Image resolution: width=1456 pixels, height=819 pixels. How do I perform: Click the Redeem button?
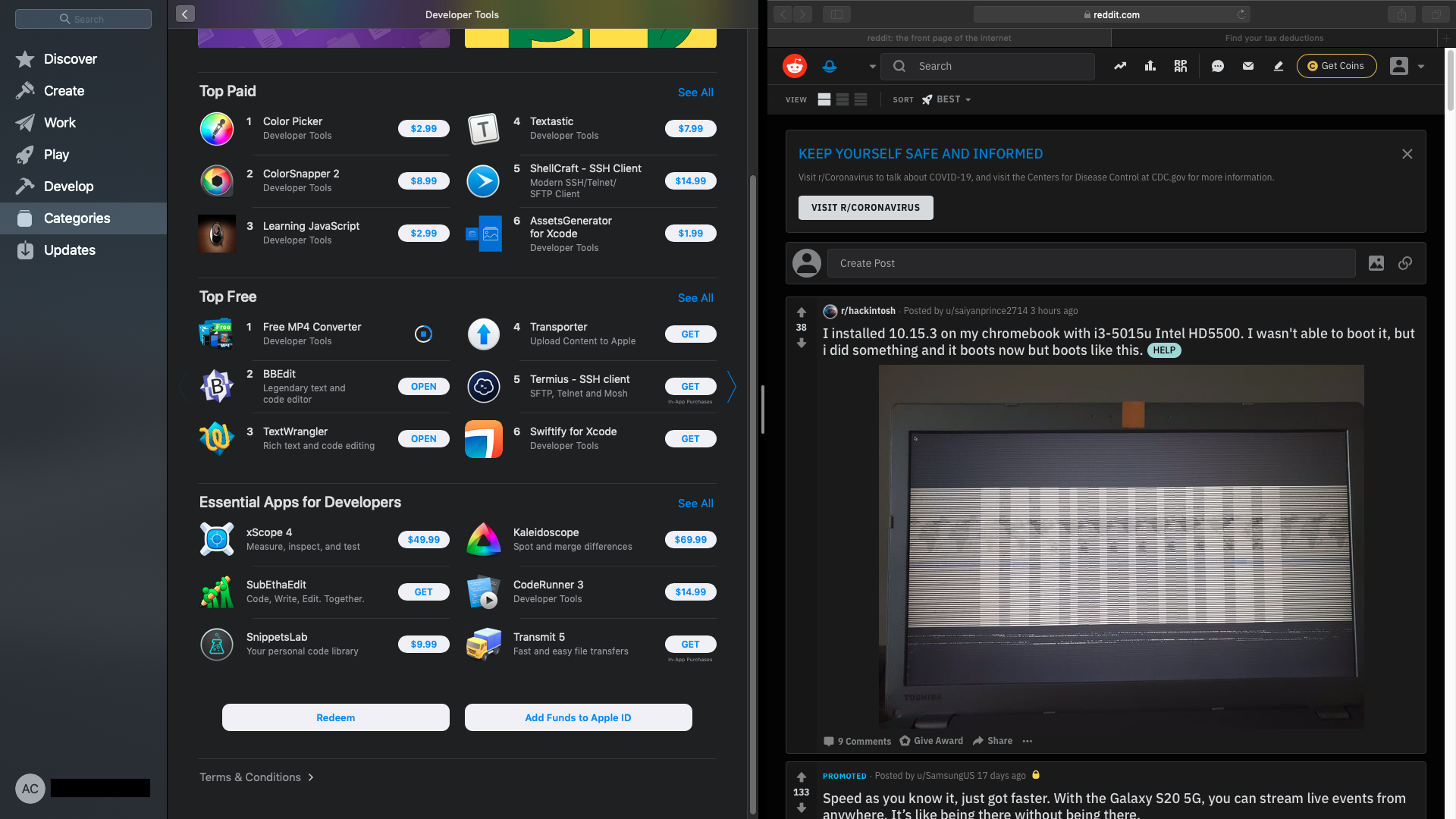(336, 717)
